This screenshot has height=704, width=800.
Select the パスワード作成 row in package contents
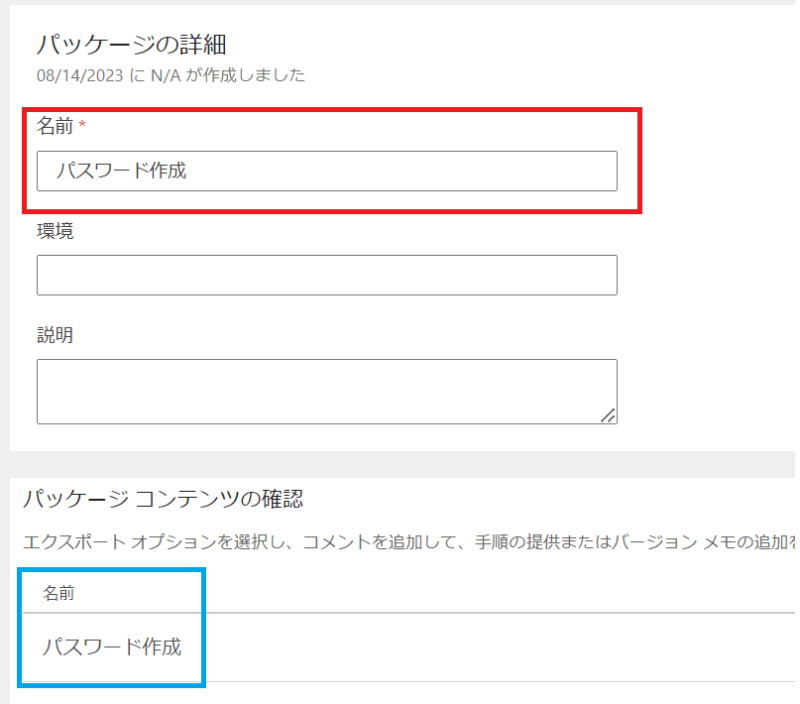pyautogui.click(x=112, y=647)
